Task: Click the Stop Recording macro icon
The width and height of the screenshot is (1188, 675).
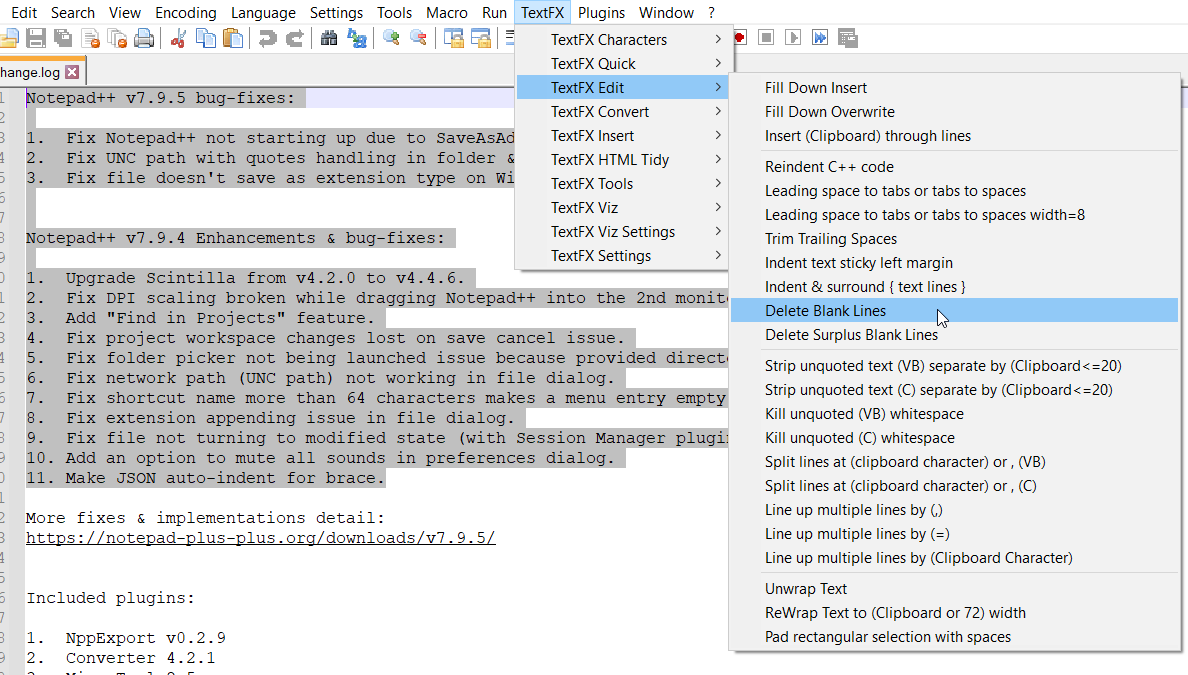Action: coord(766,38)
